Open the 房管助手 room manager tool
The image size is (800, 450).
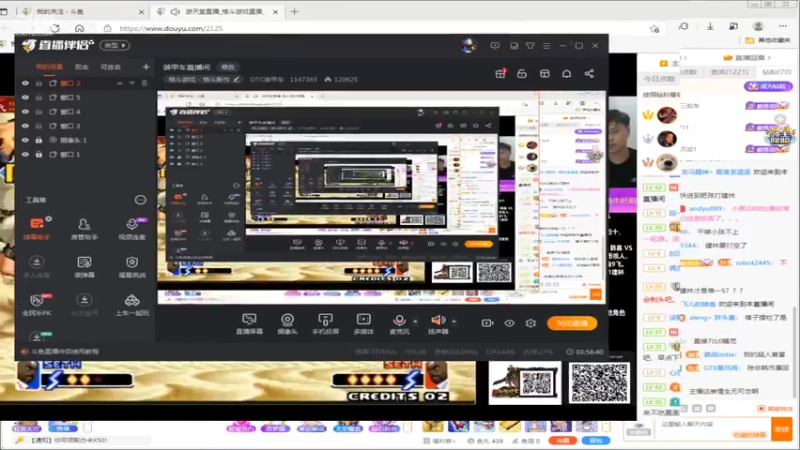(84, 228)
